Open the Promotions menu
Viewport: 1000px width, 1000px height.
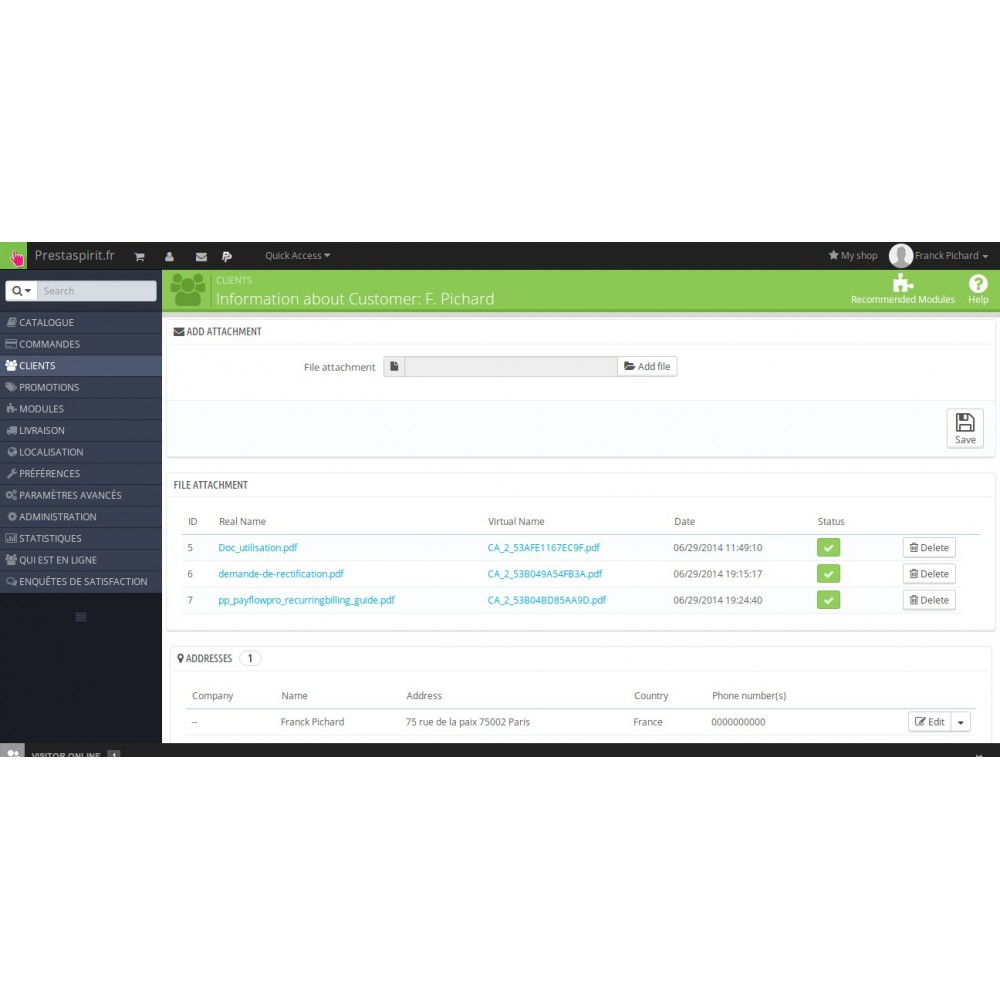pos(80,388)
